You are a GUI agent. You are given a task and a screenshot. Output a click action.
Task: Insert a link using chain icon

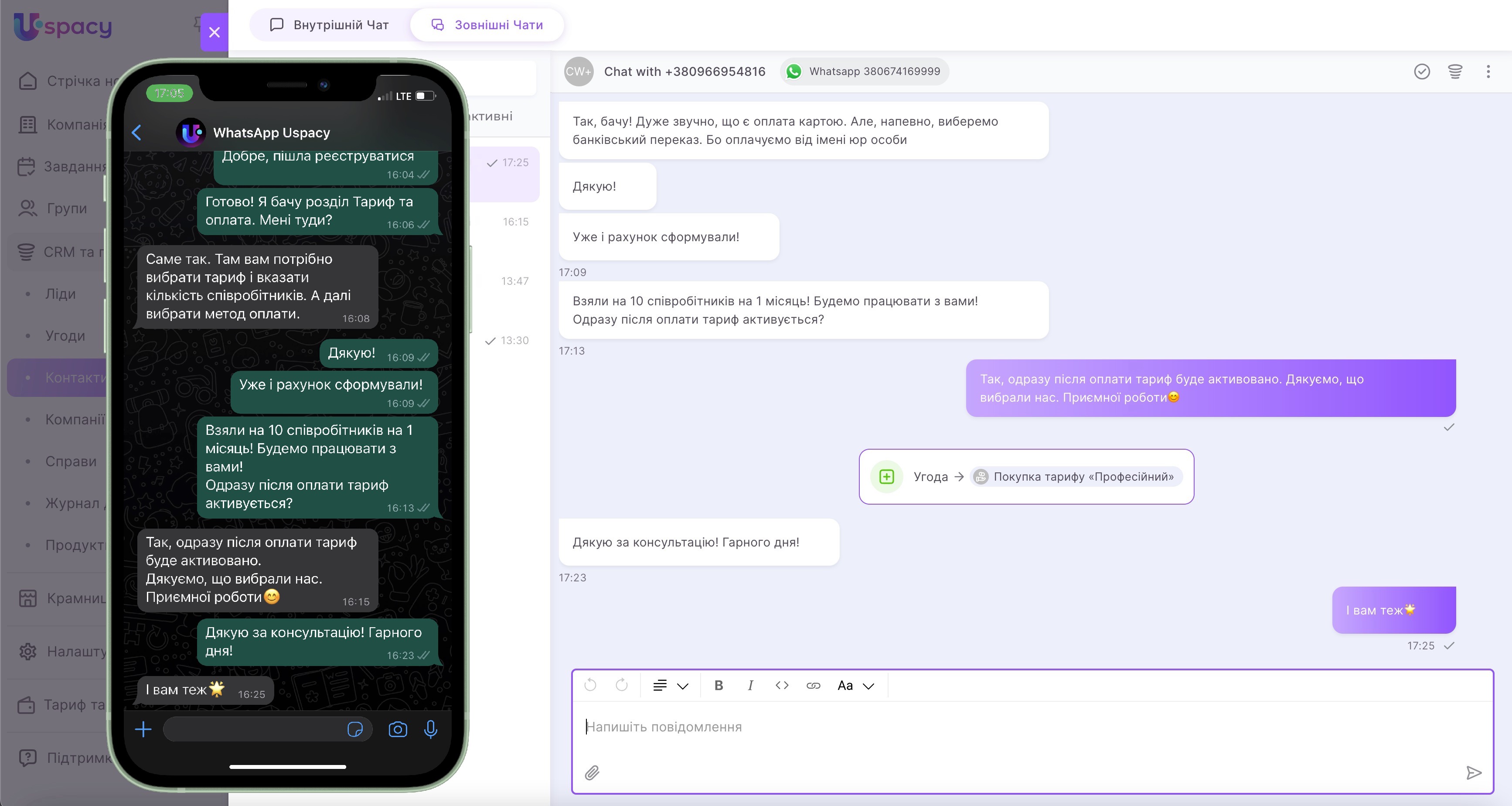pyautogui.click(x=813, y=685)
